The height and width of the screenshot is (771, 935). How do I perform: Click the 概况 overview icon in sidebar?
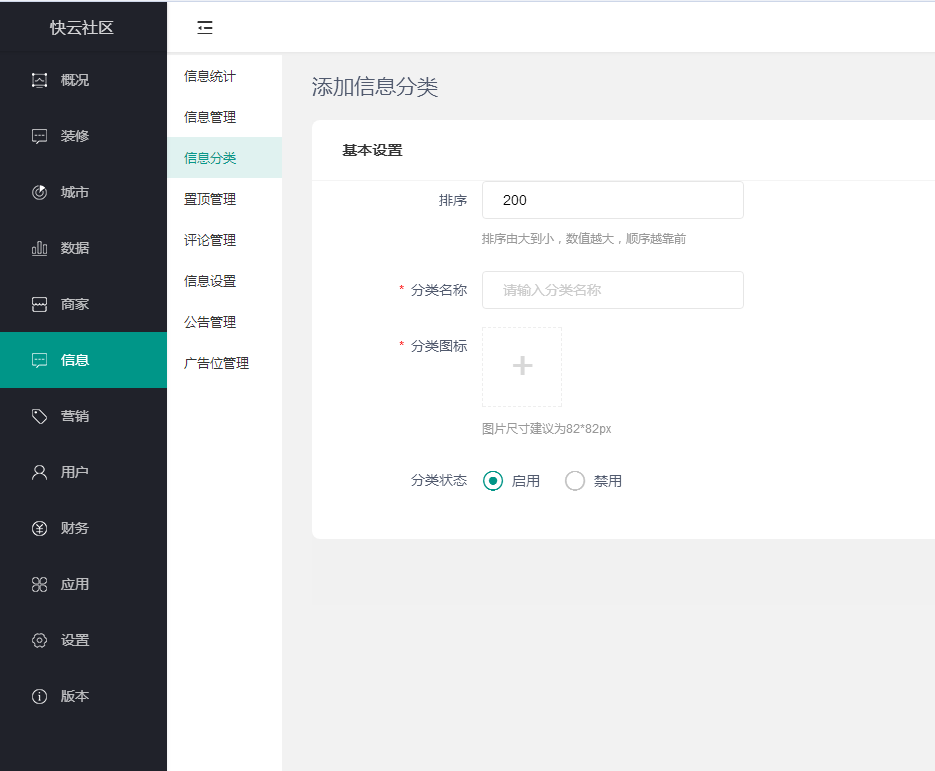[40, 80]
